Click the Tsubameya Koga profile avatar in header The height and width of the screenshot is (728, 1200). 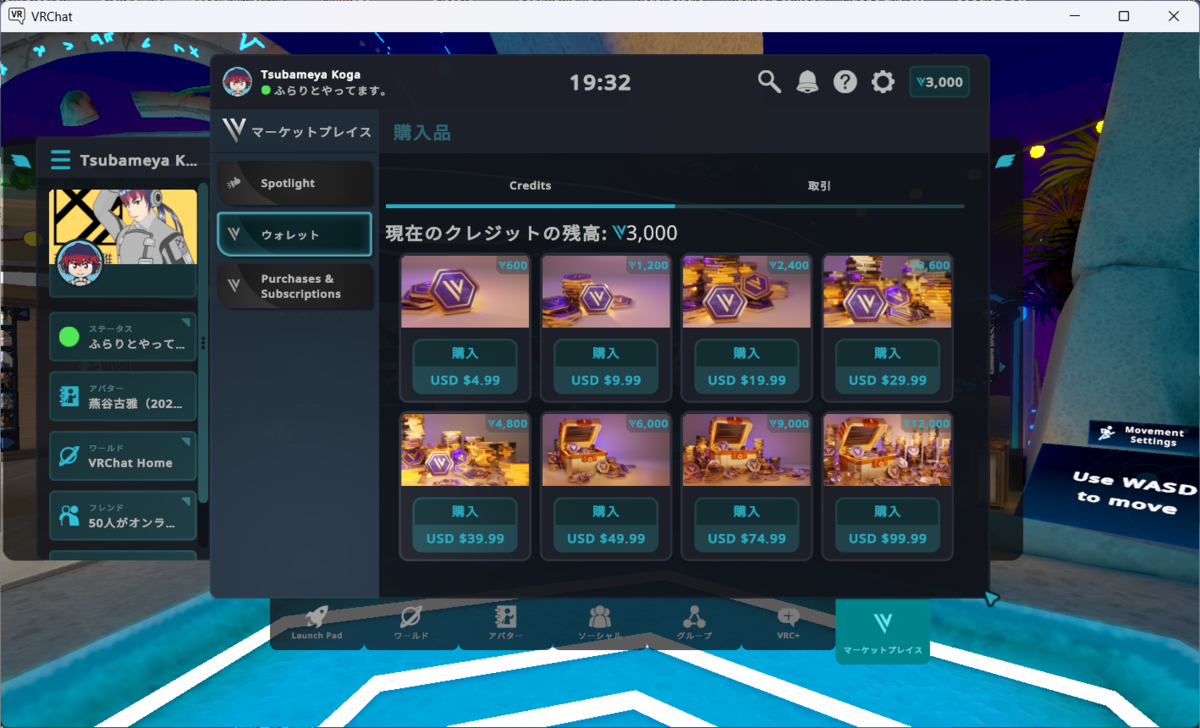[x=237, y=82]
